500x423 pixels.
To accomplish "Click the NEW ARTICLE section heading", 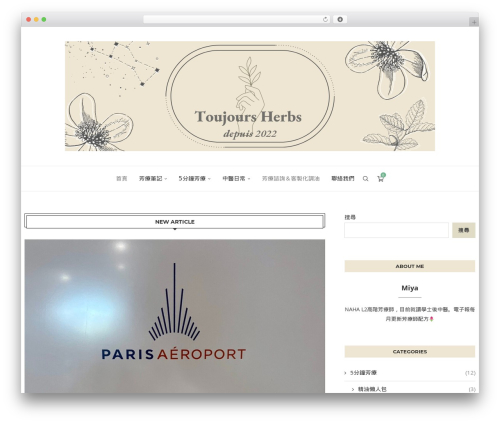I will click(175, 222).
